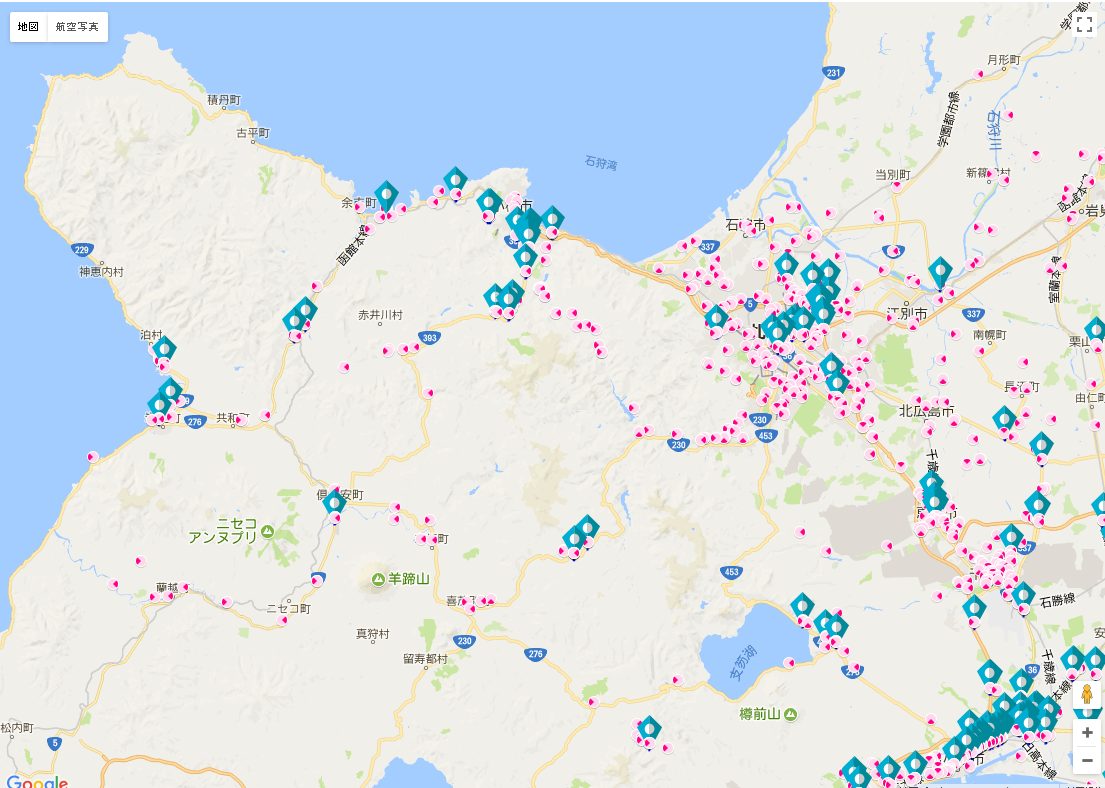Pick the Street View pegman icon

coord(1087,695)
